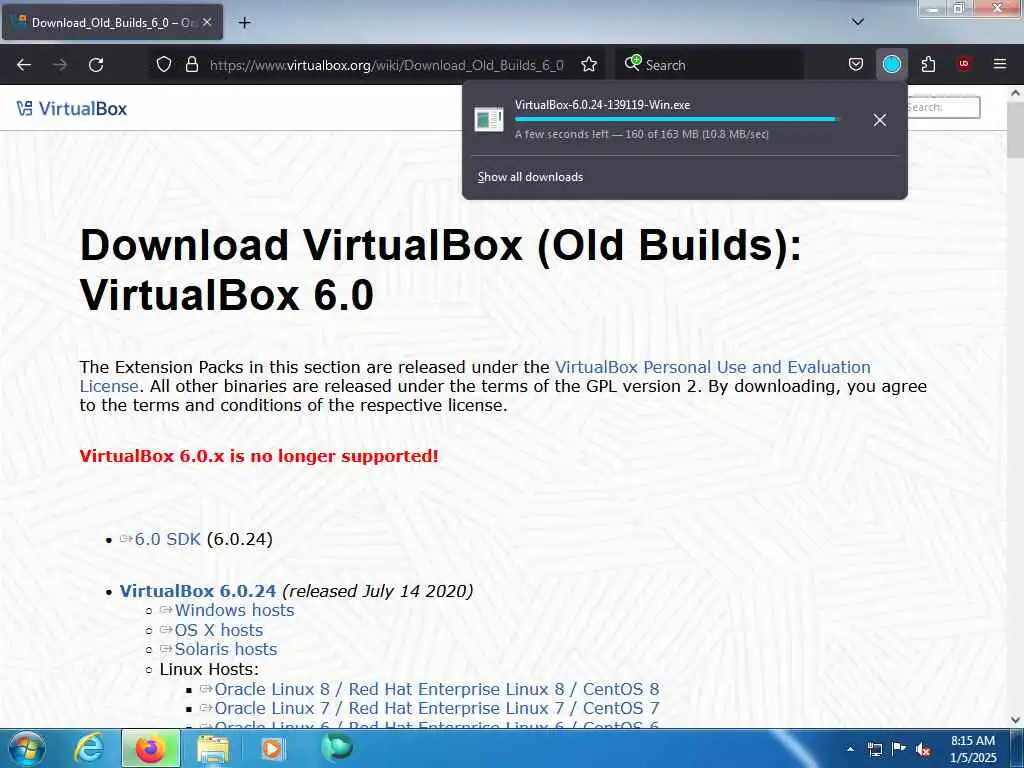The height and width of the screenshot is (768, 1024).
Task: Open the green round taskbar app
Action: click(x=337, y=748)
